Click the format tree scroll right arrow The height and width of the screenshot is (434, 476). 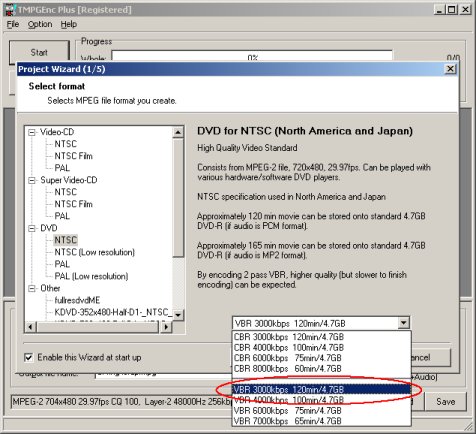coord(166,327)
